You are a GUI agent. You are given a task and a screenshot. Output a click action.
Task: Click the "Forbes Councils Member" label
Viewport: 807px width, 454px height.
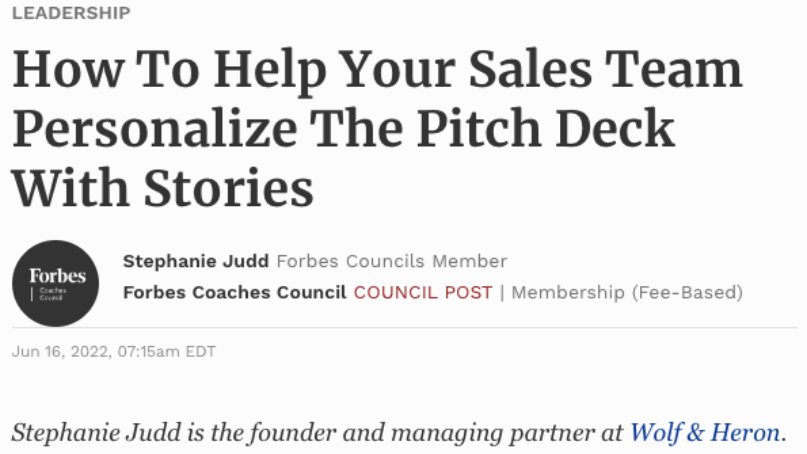391,262
